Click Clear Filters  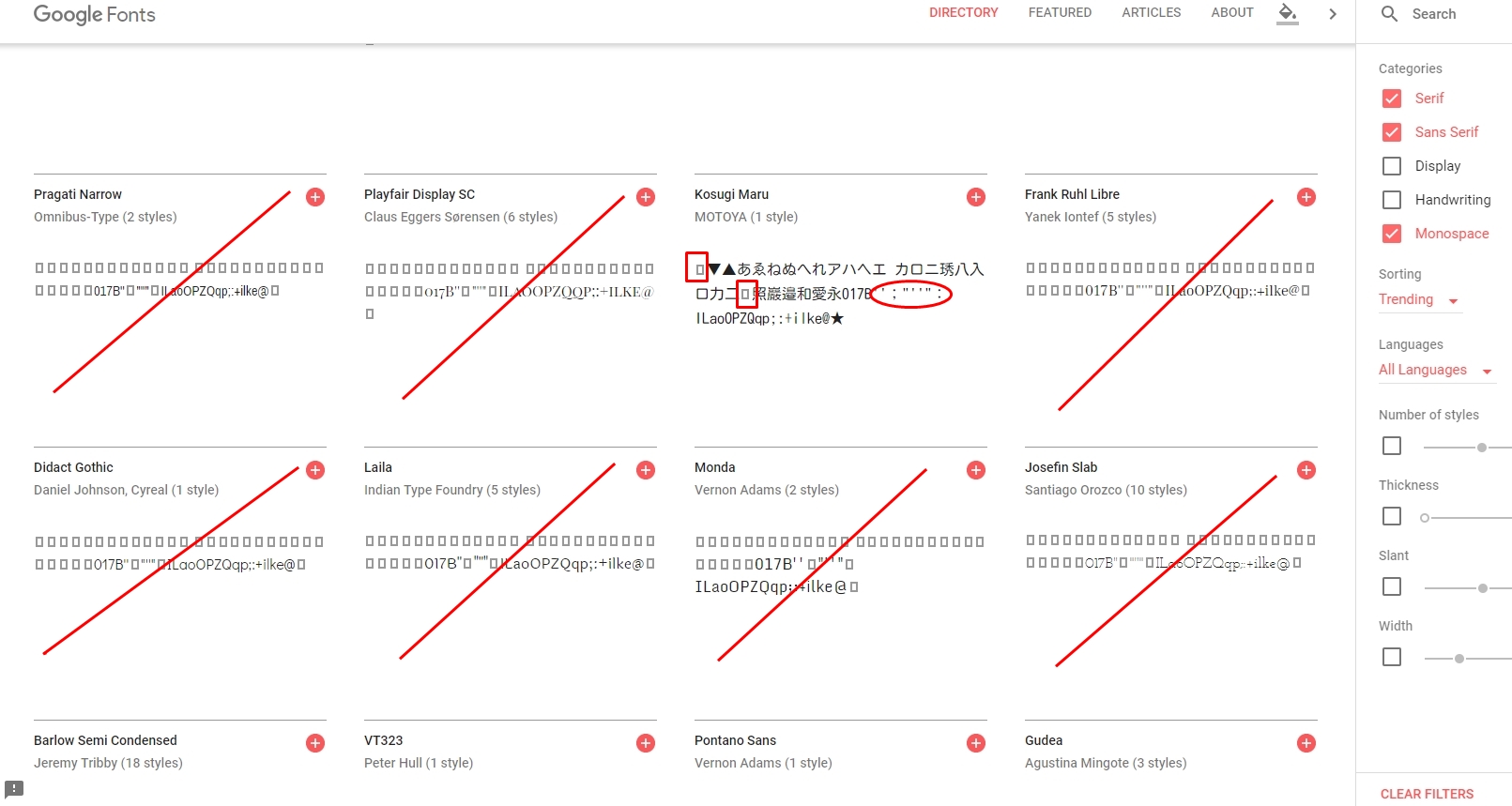tap(1427, 794)
